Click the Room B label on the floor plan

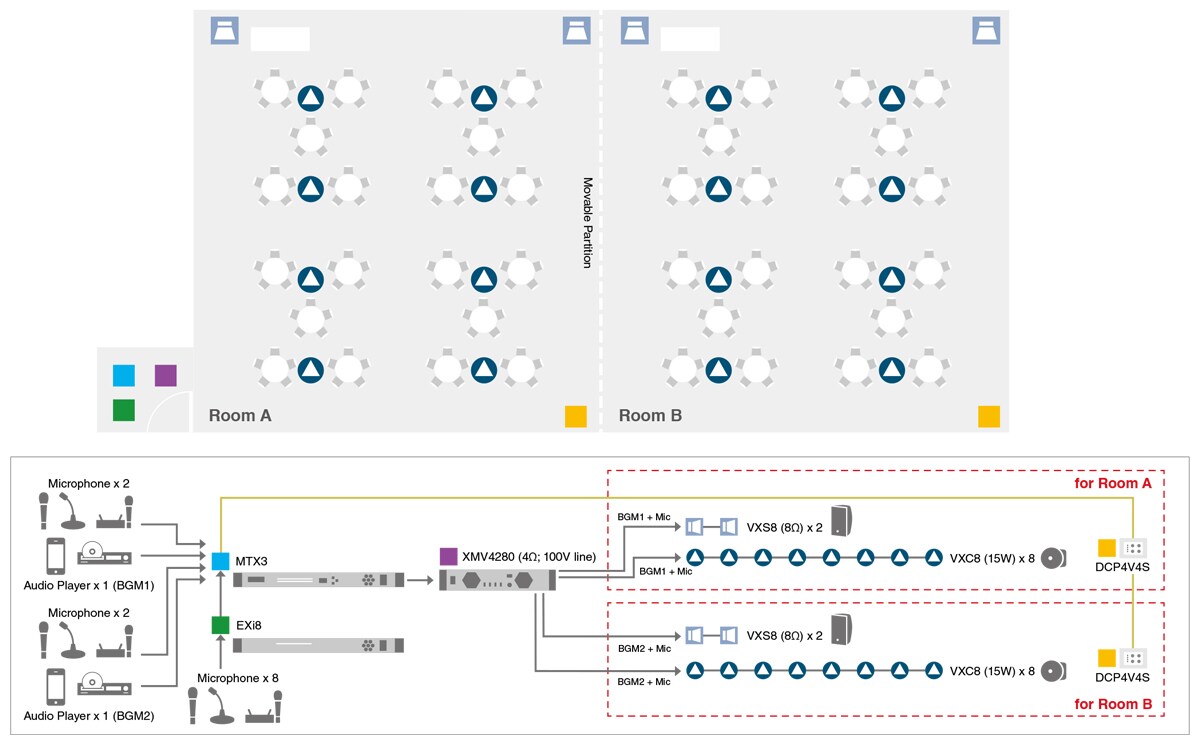coord(650,415)
